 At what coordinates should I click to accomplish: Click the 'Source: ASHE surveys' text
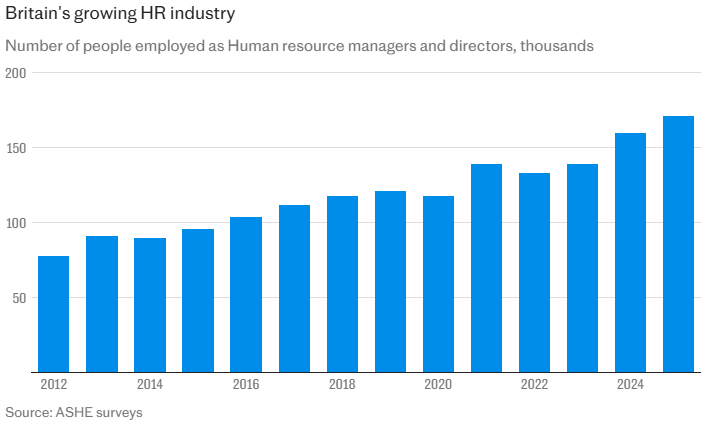[74, 412]
